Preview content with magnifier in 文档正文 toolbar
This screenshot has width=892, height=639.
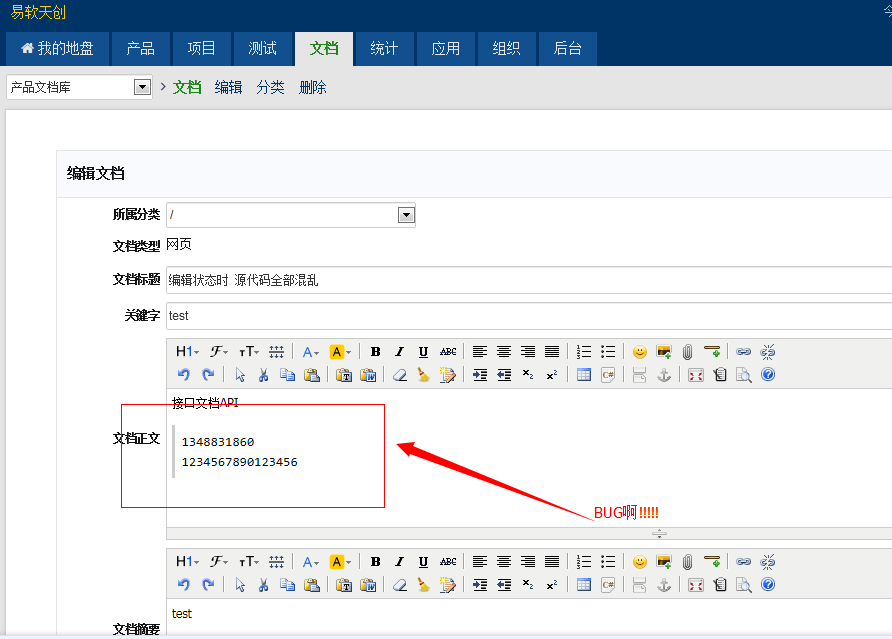coord(744,375)
